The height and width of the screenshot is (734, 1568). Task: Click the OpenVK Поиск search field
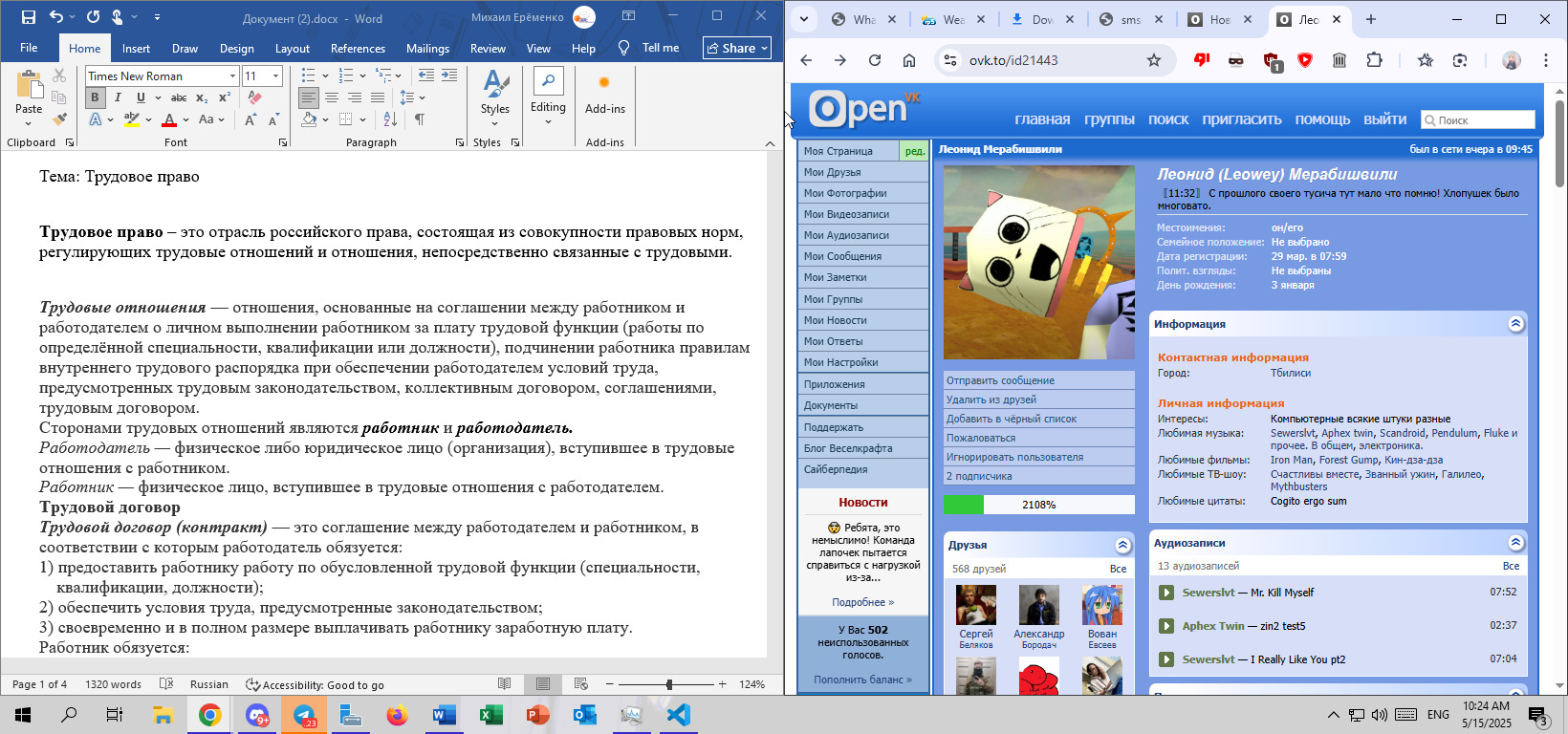point(1482,120)
